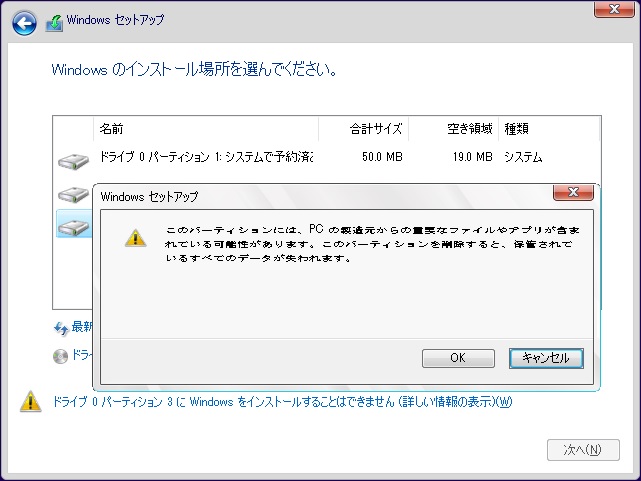Viewport: 641px width, 481px height.
Task: Click the 最新 refresh link
Action: click(82, 327)
